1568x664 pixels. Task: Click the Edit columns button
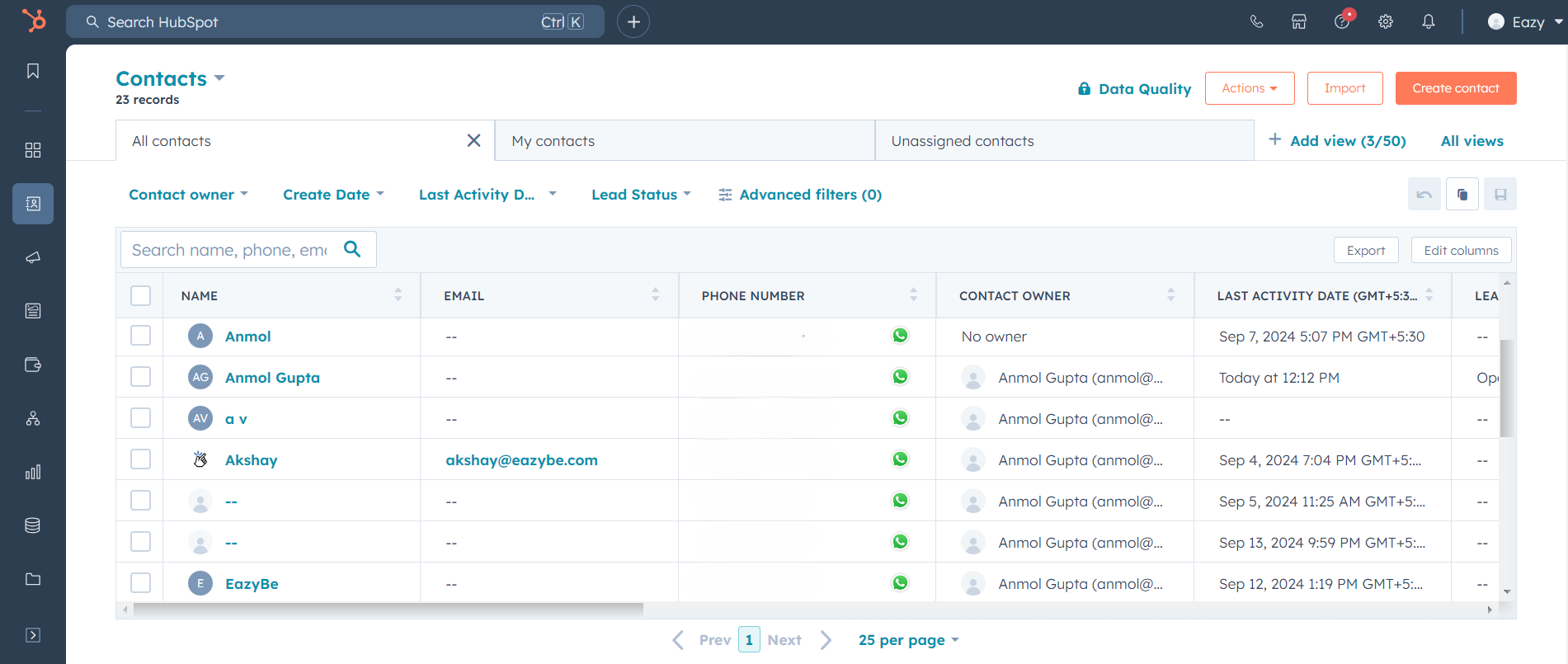click(x=1461, y=250)
